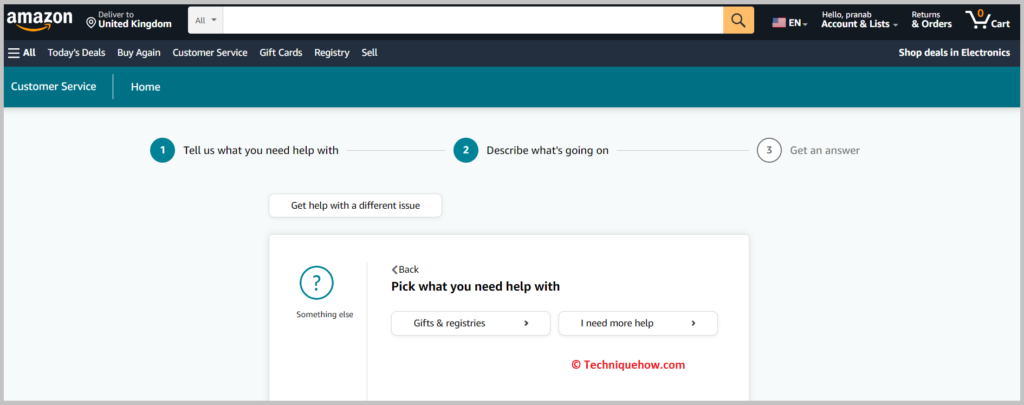Click the Back arrow link
Image resolution: width=1024 pixels, height=405 pixels.
point(405,269)
